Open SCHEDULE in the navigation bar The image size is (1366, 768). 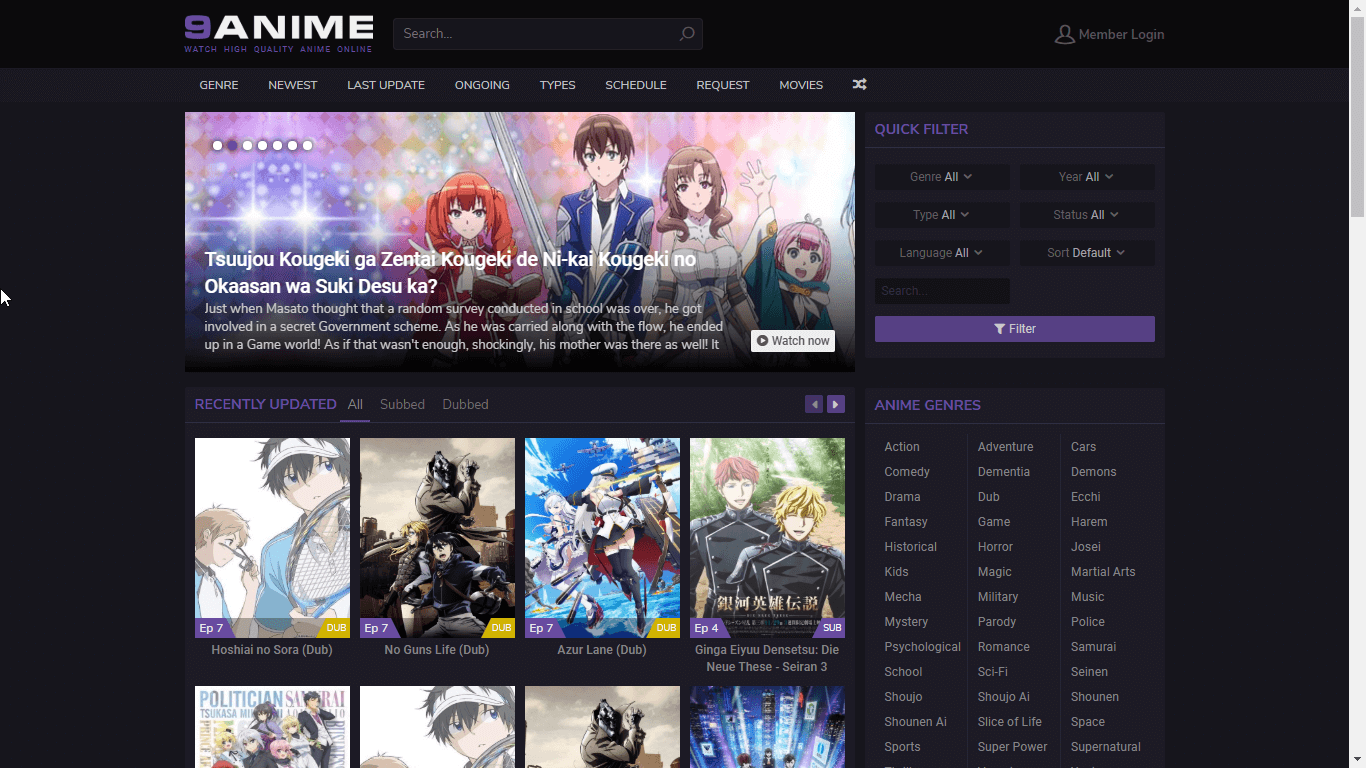pyautogui.click(x=636, y=85)
